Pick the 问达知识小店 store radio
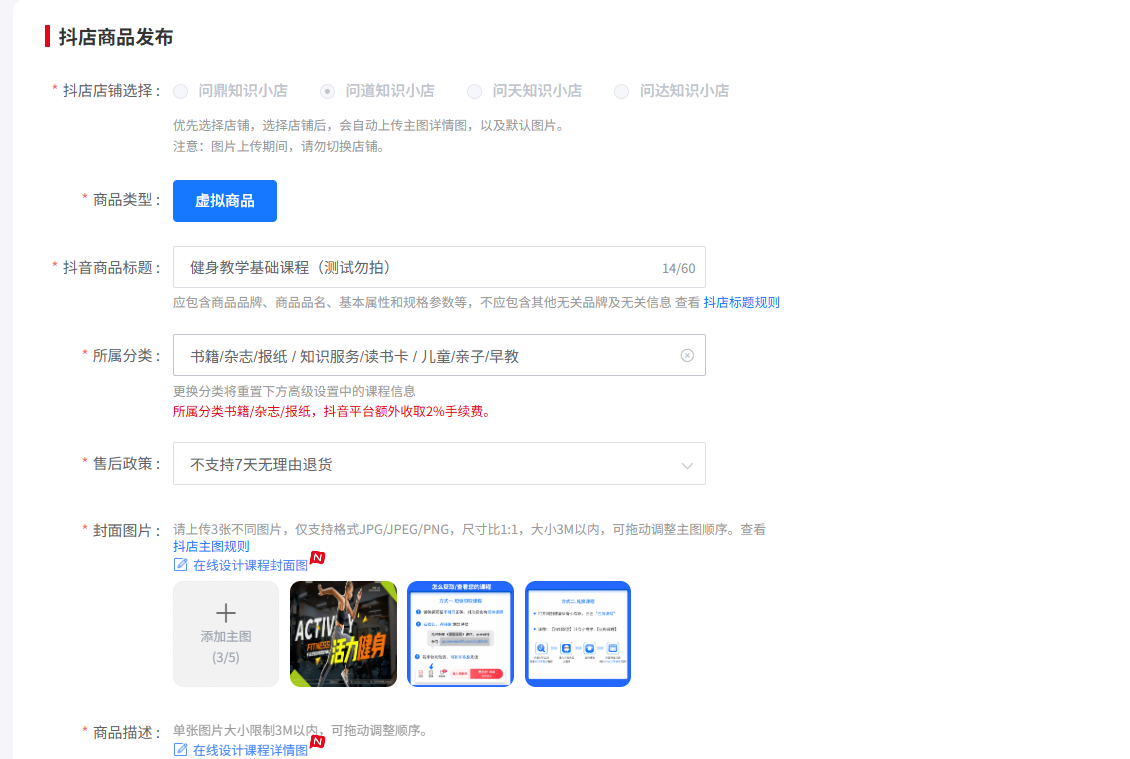This screenshot has height=759, width=1130. coord(621,91)
